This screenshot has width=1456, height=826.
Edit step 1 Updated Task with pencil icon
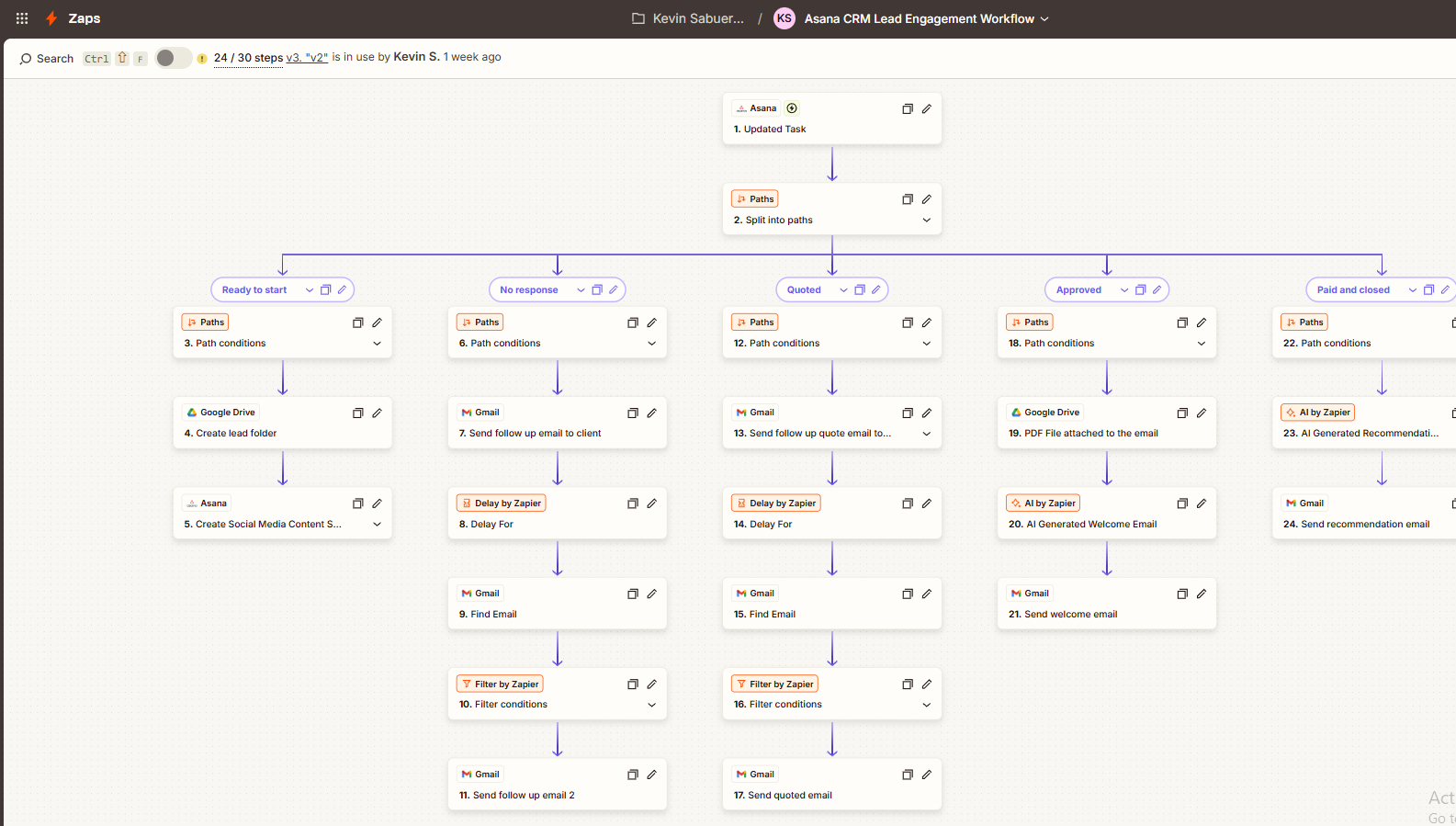(x=927, y=108)
